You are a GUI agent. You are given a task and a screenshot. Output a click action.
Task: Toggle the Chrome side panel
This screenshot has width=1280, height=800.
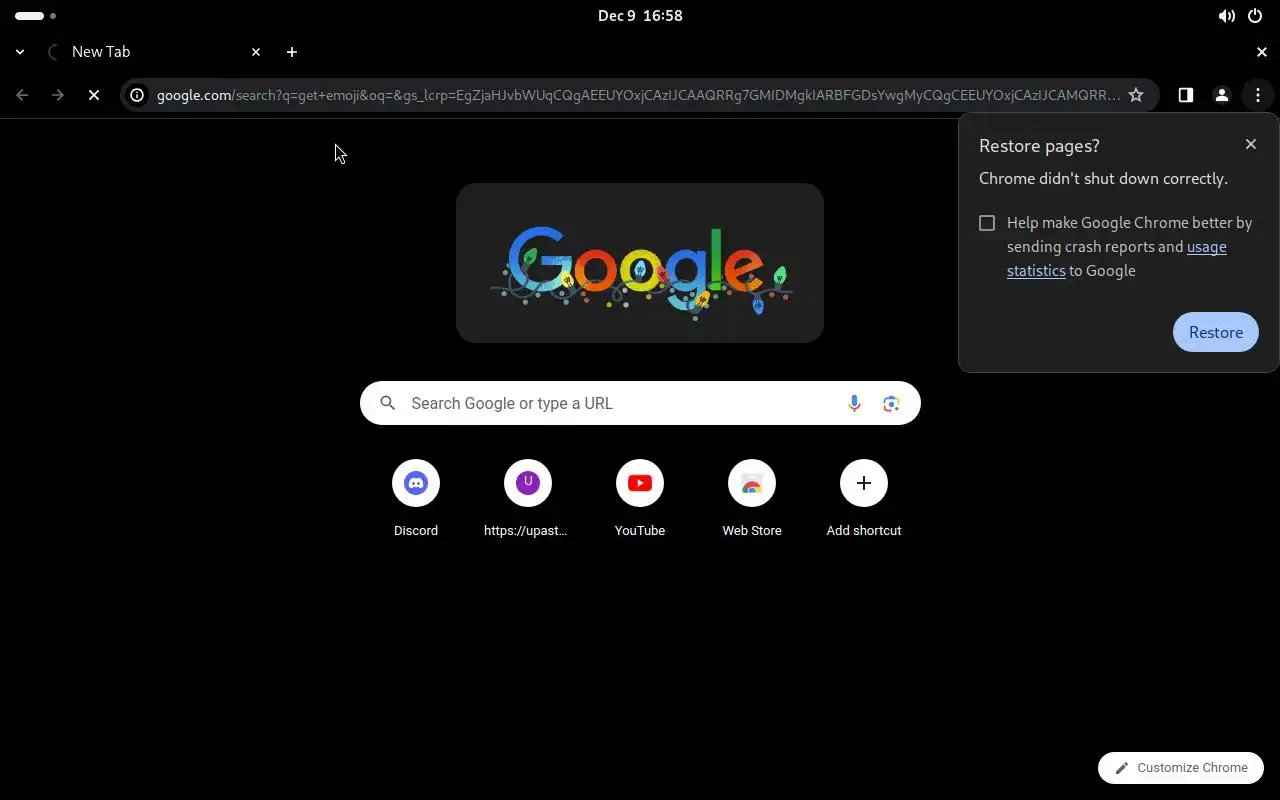point(1186,95)
